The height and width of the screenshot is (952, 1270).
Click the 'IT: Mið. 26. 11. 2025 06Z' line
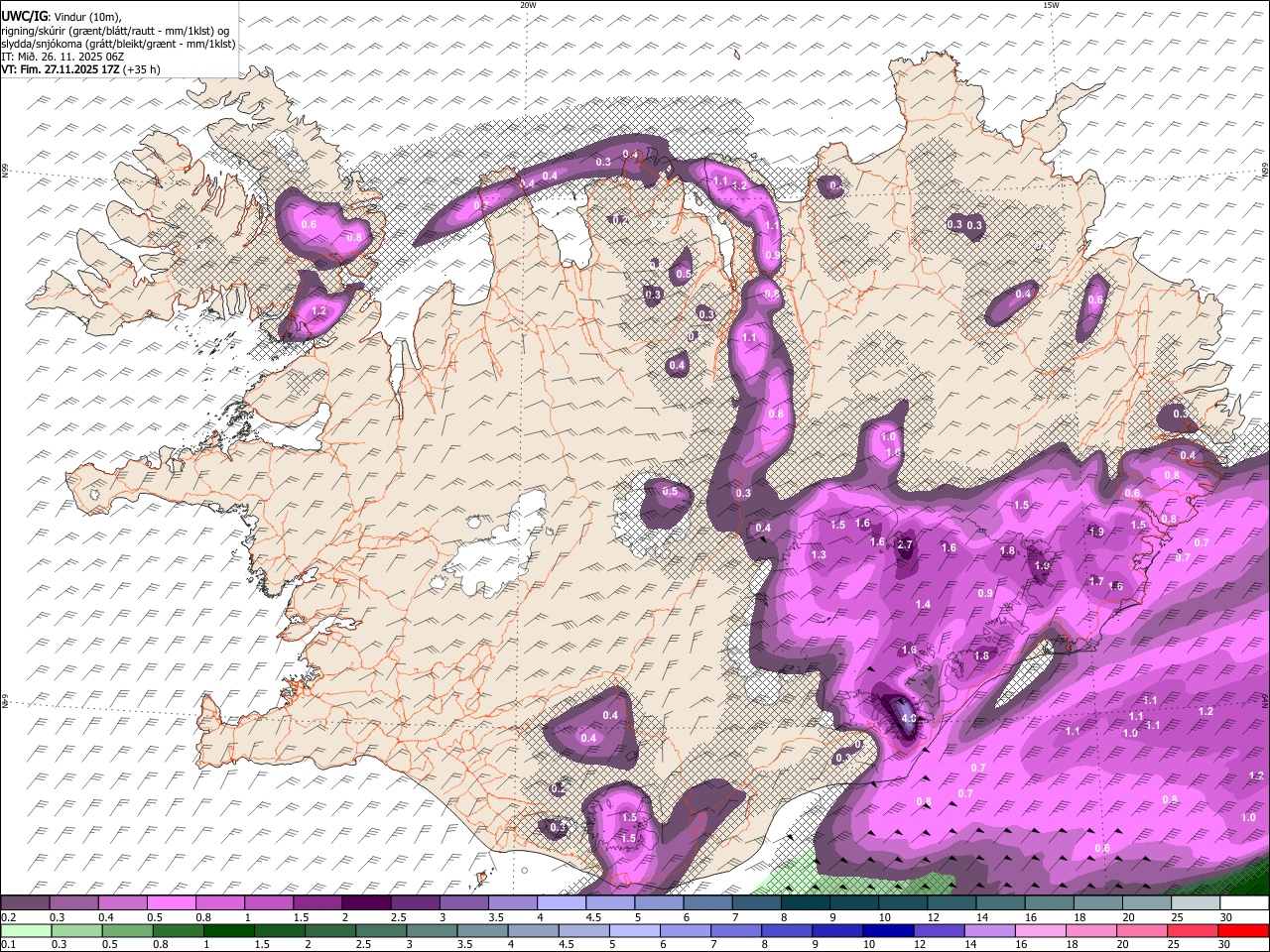tap(64, 57)
